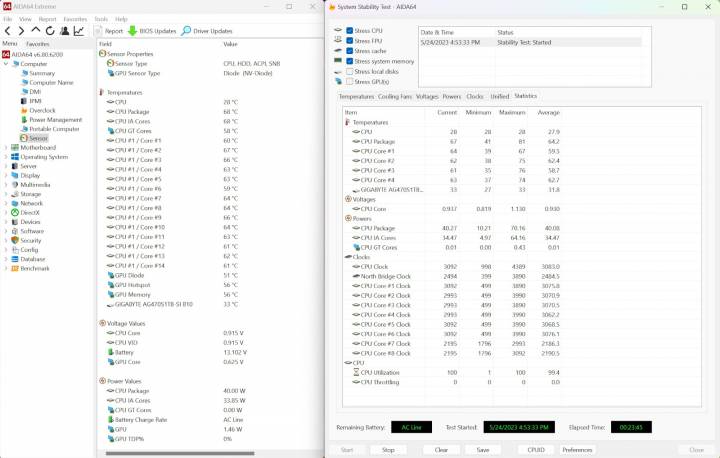Open the File menu
The width and height of the screenshot is (720, 458).
tap(8, 19)
